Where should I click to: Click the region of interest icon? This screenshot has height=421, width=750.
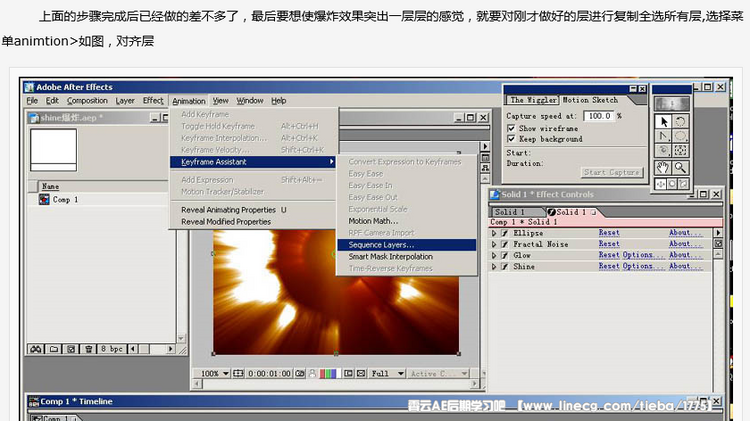click(x=349, y=373)
